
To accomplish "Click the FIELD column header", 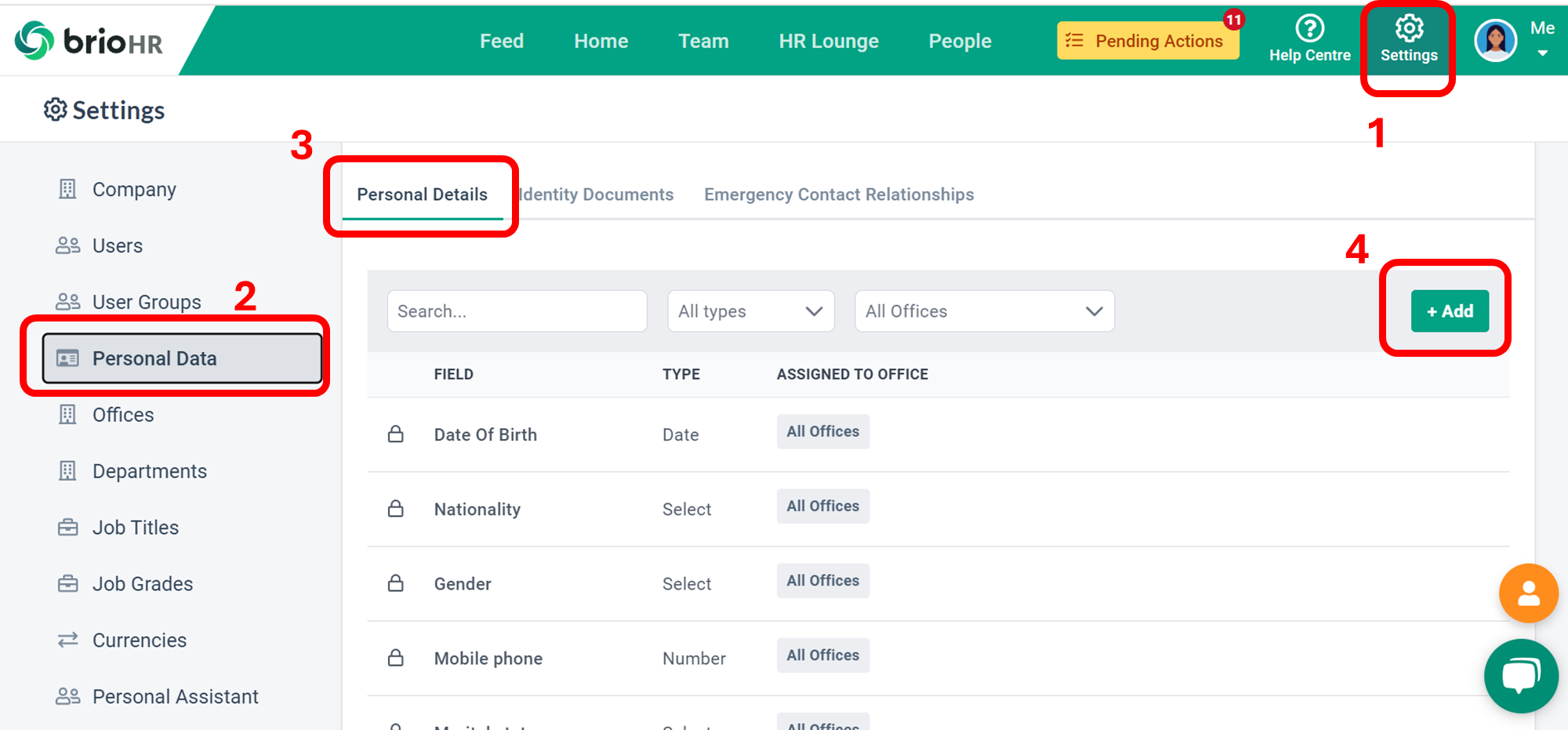I will 453,374.
